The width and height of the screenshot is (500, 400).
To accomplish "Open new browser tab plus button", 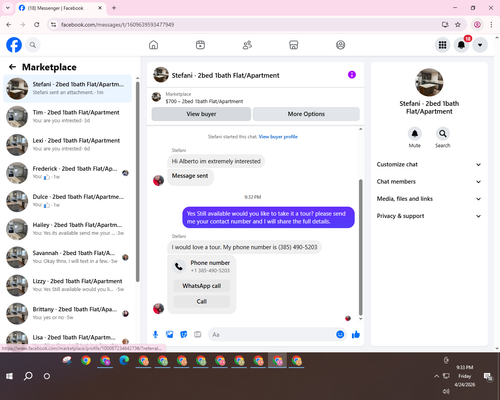I will [x=114, y=8].
